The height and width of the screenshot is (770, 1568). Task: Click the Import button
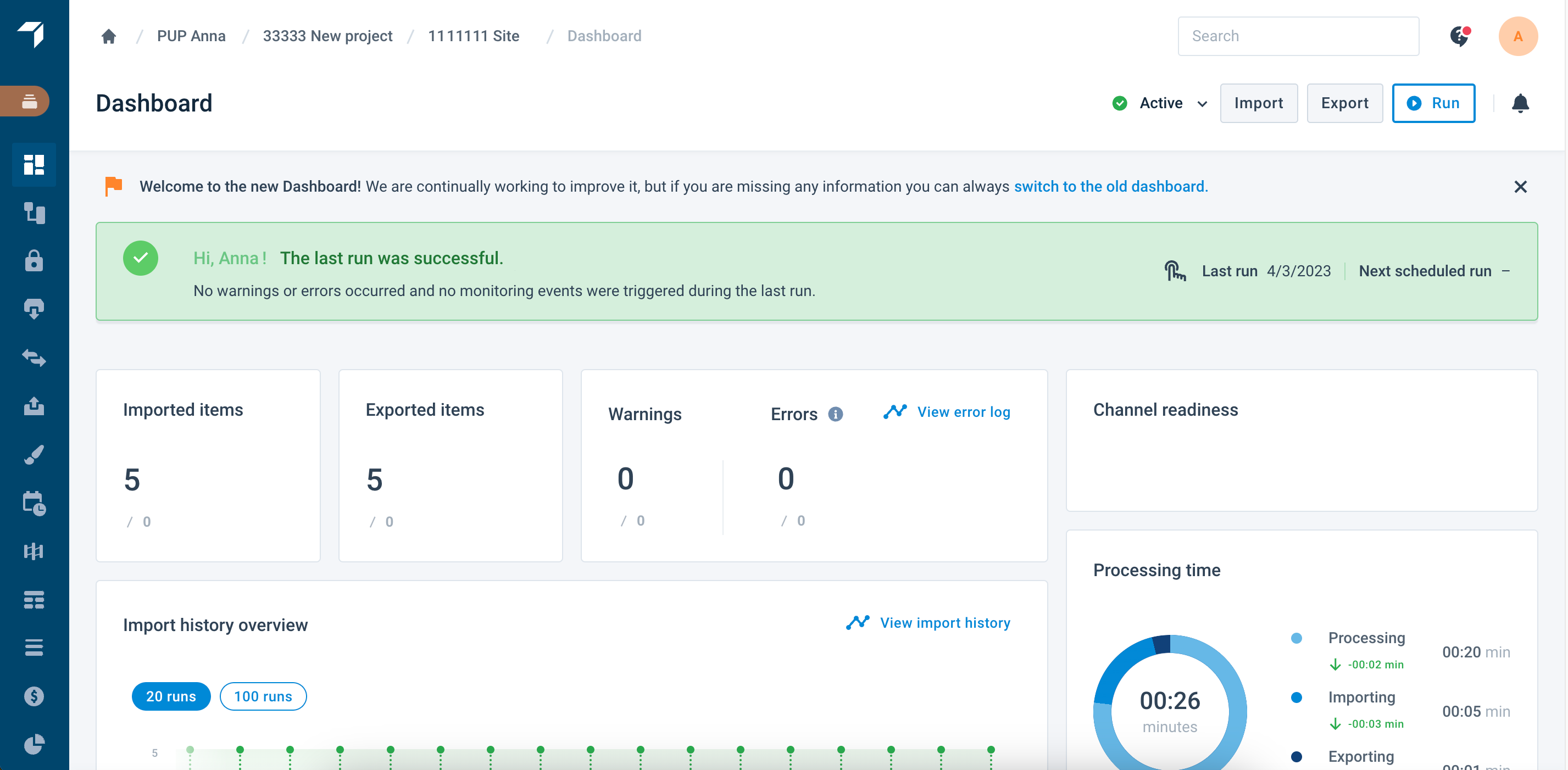1259,103
